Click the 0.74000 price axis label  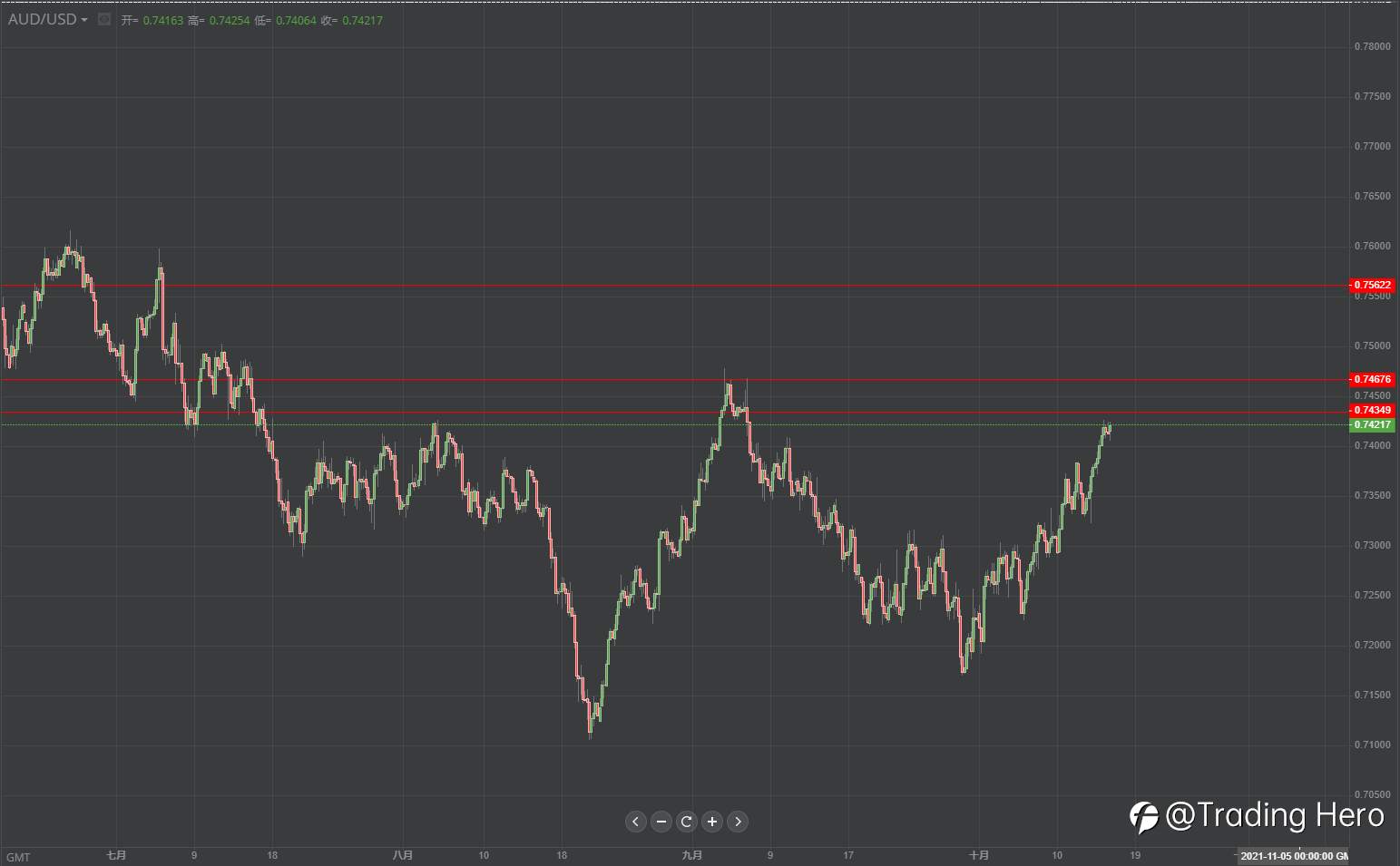(1372, 445)
